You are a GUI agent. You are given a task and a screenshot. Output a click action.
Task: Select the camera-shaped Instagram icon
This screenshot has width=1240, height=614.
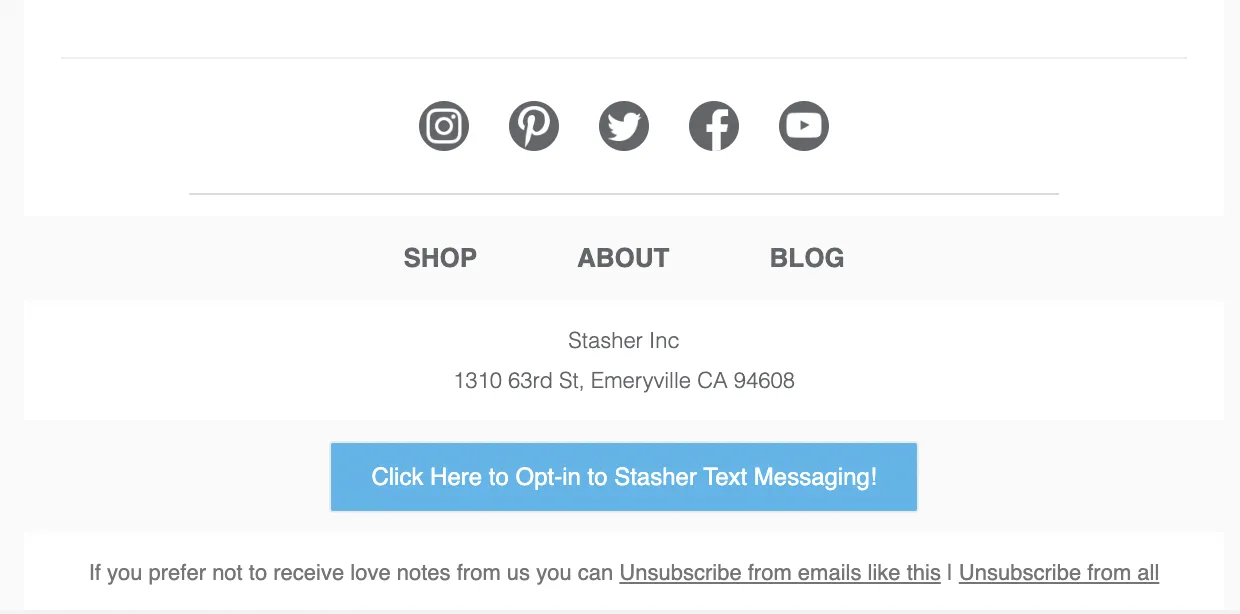click(443, 125)
